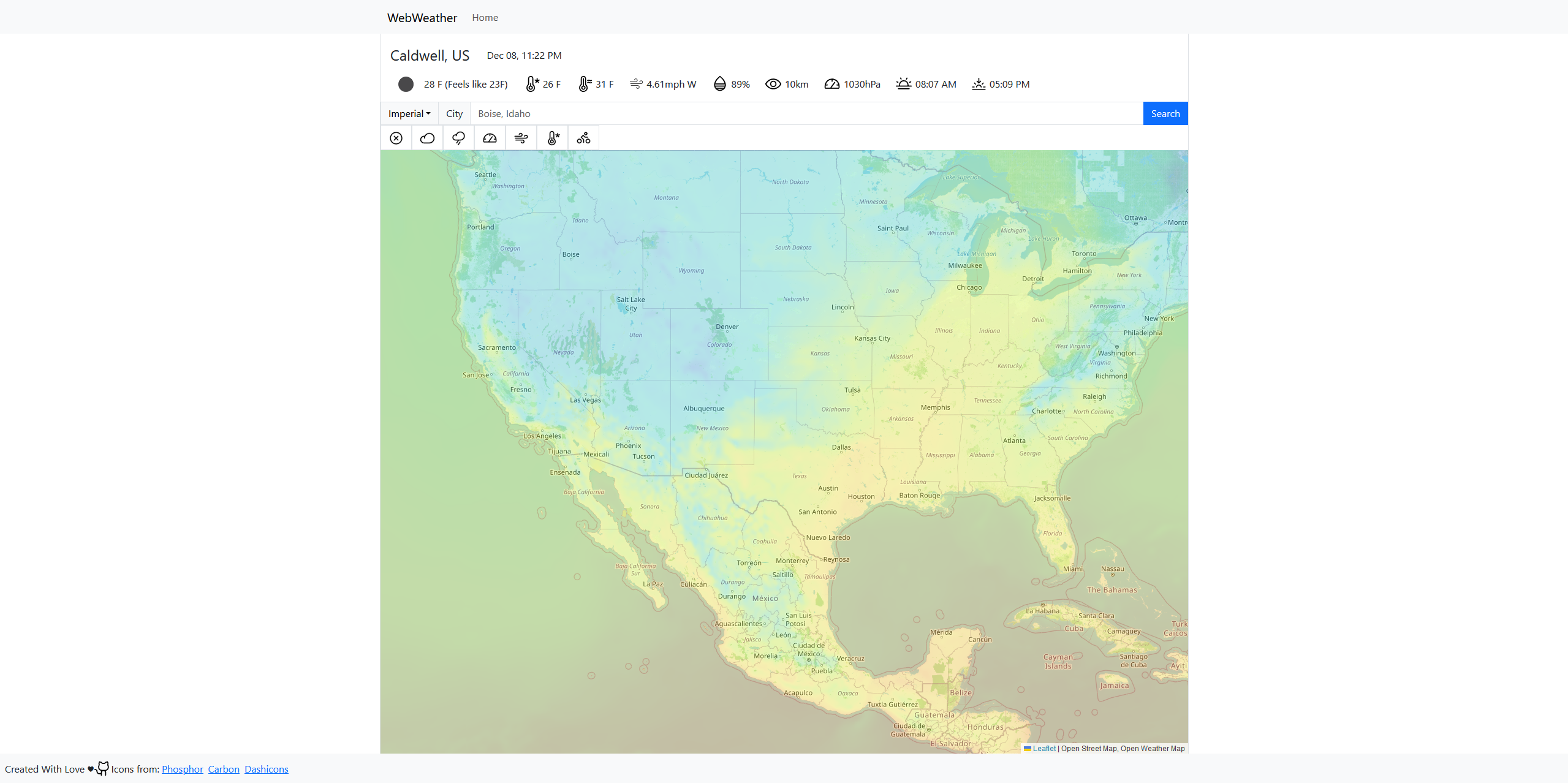The height and width of the screenshot is (783, 1568).
Task: Open the Carbon icons link
Action: pos(224,769)
